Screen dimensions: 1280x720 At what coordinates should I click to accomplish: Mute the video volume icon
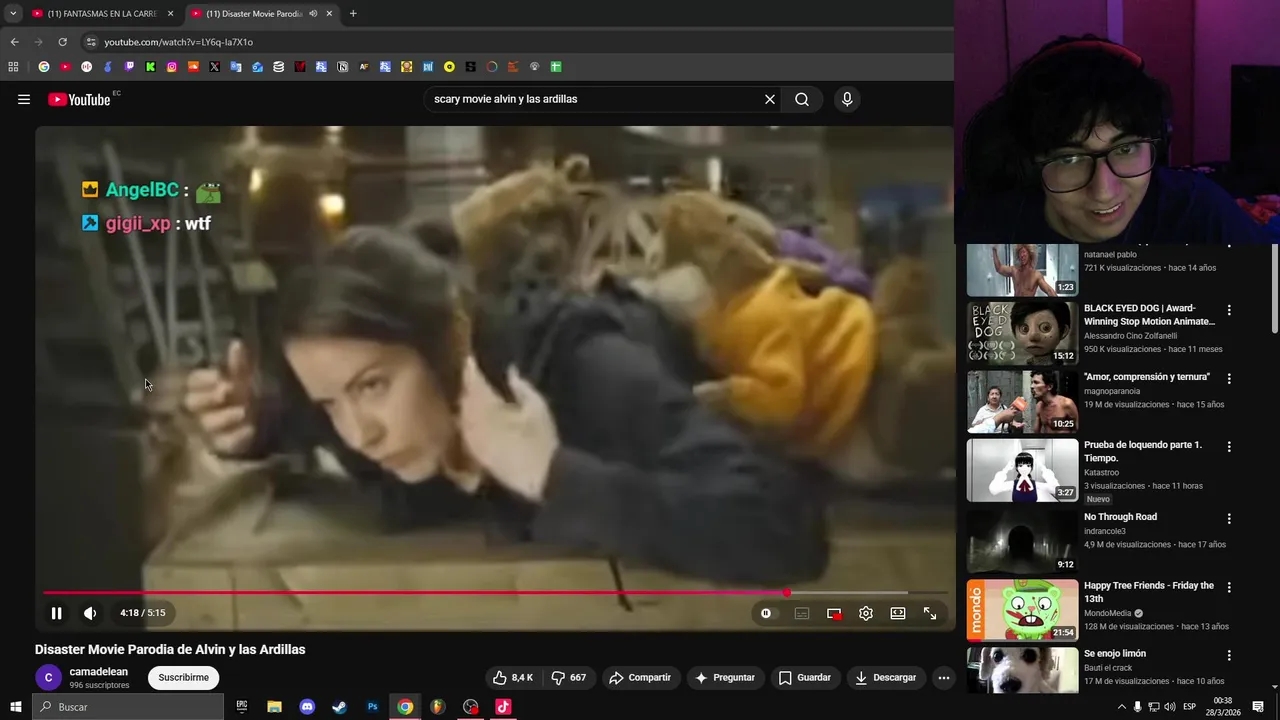90,613
